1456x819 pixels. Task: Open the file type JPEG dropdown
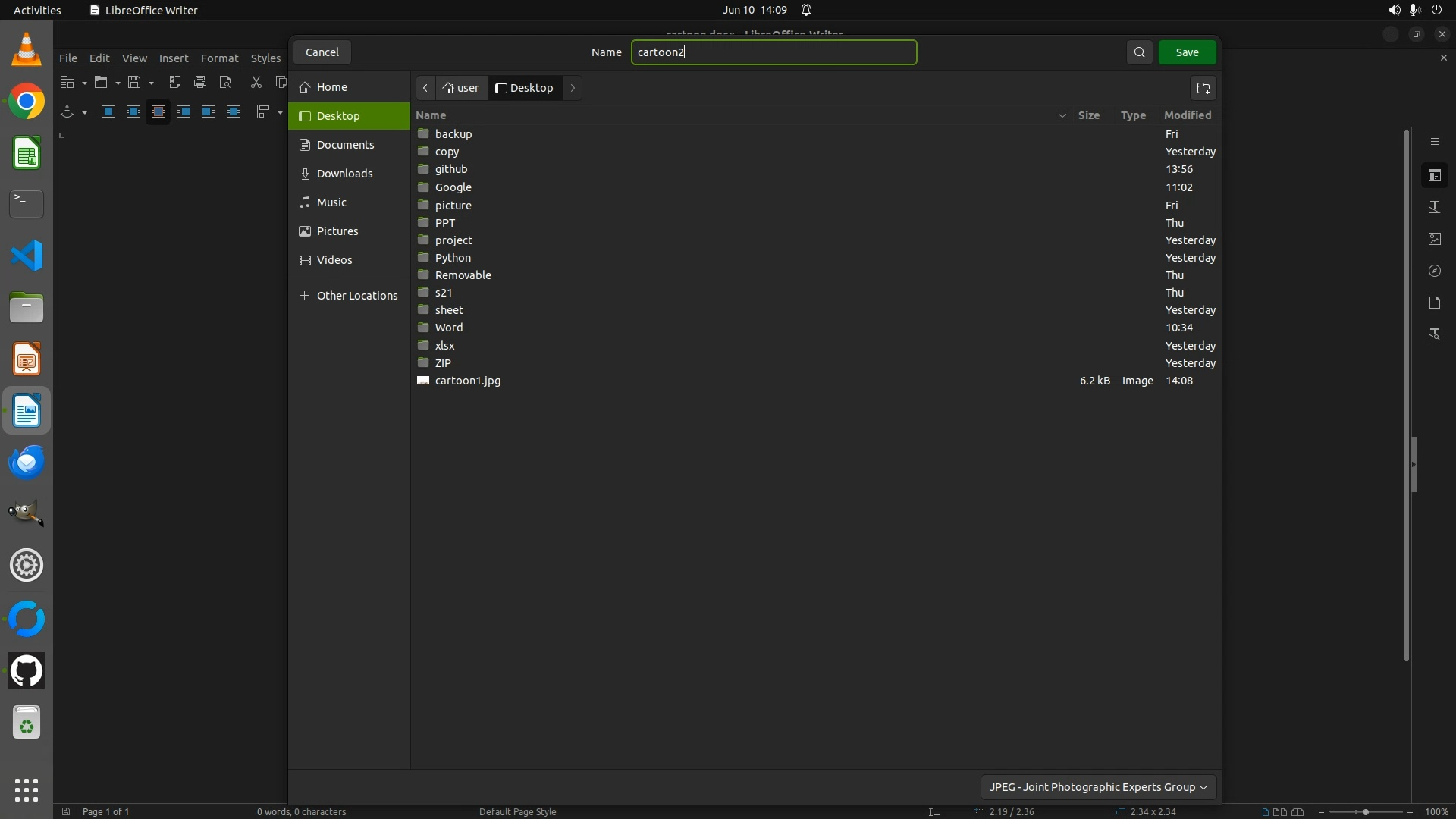click(1097, 787)
